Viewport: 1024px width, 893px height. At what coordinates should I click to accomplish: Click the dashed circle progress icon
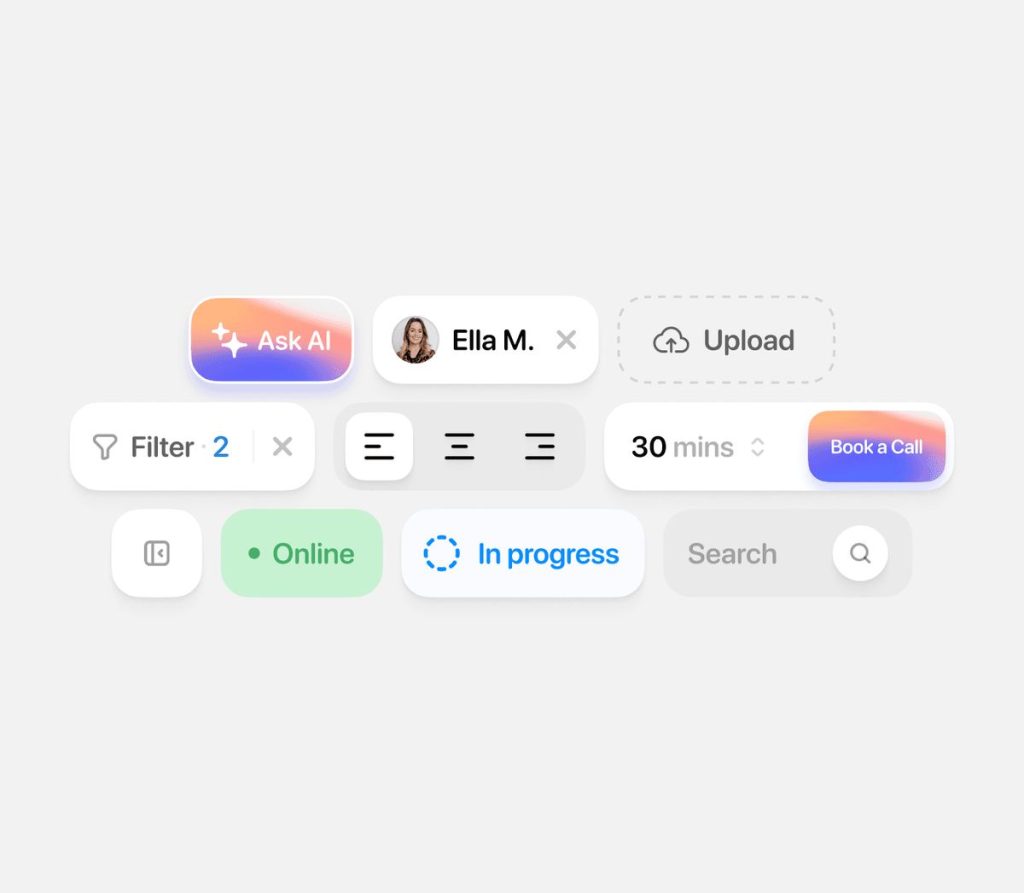click(441, 553)
